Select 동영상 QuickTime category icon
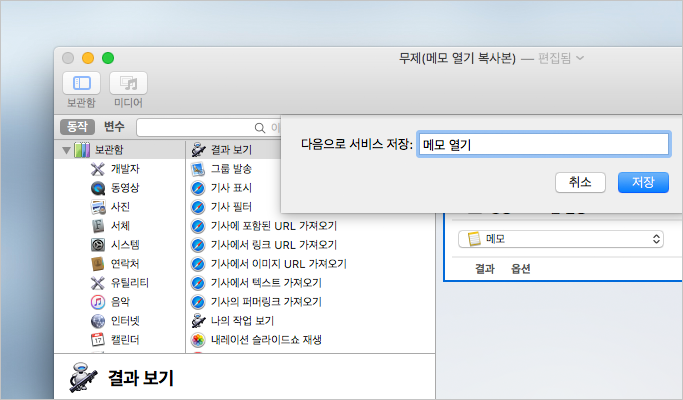 [98, 188]
